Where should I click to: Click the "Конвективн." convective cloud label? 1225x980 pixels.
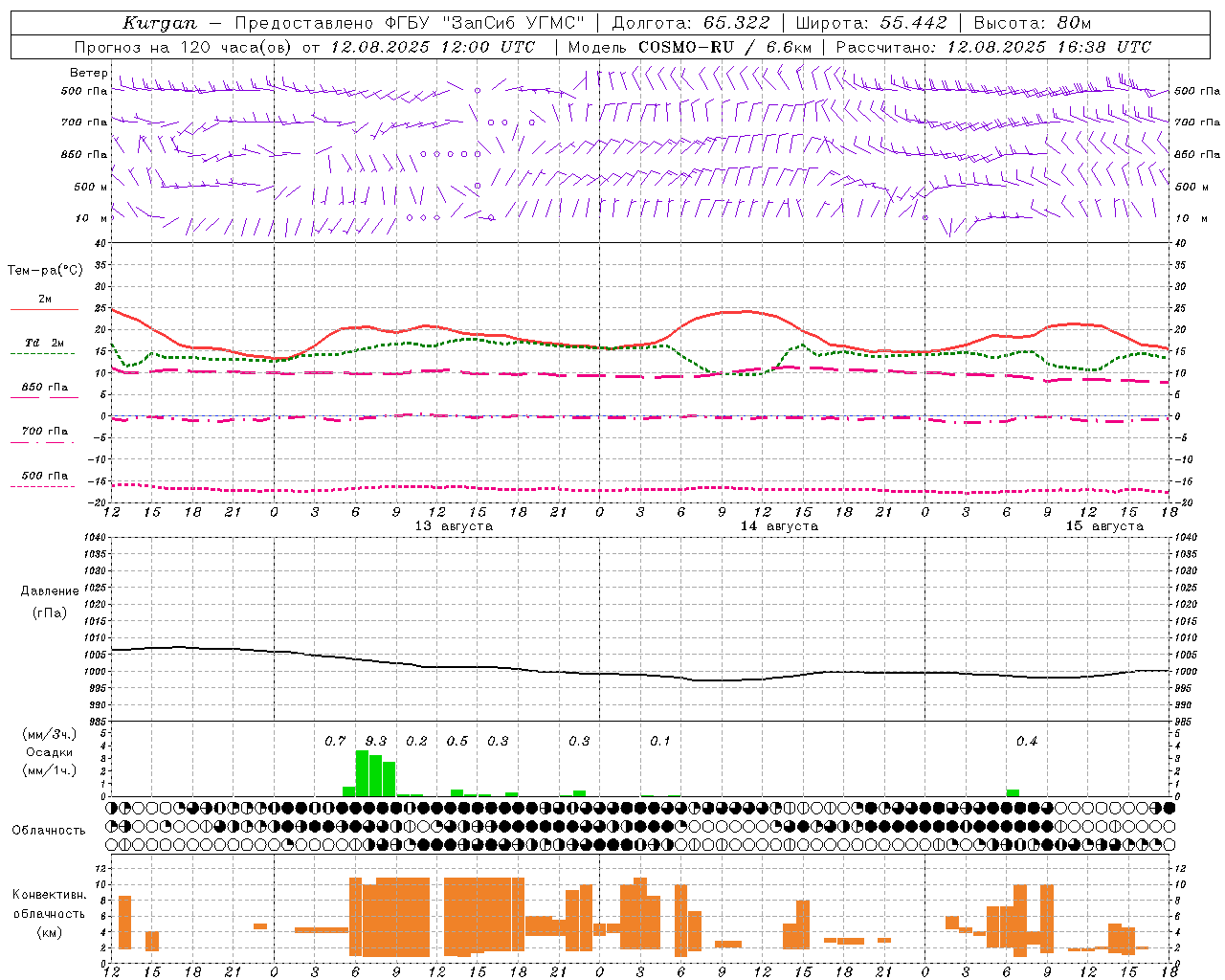[49, 895]
